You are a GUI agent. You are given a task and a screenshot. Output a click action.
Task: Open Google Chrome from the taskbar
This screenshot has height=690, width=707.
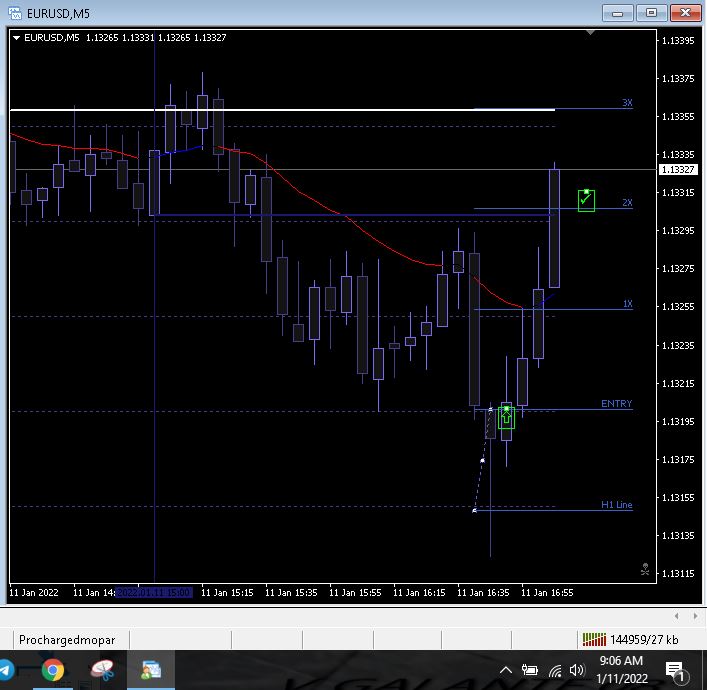52,670
